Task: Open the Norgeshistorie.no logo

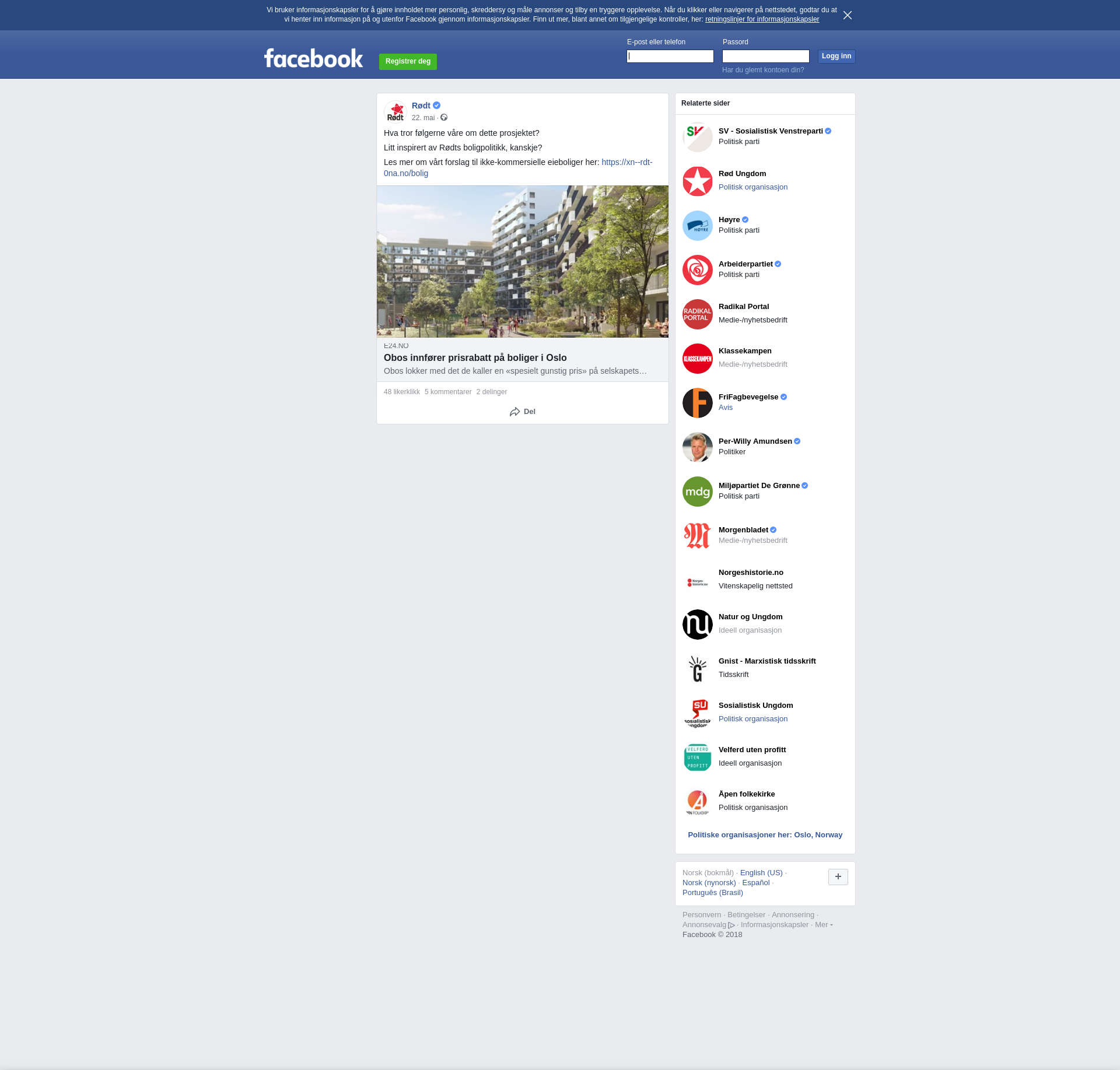Action: coord(698,580)
